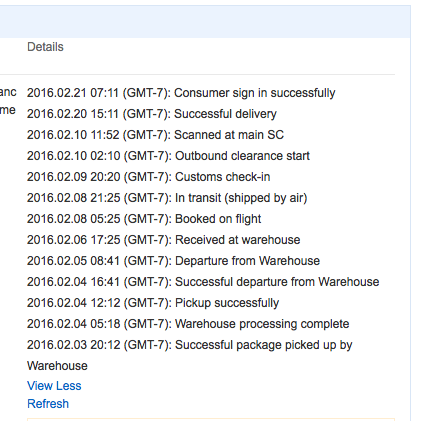Click the light blue header bar
Image resolution: width=427 pixels, height=421 pixels.
coord(205,22)
